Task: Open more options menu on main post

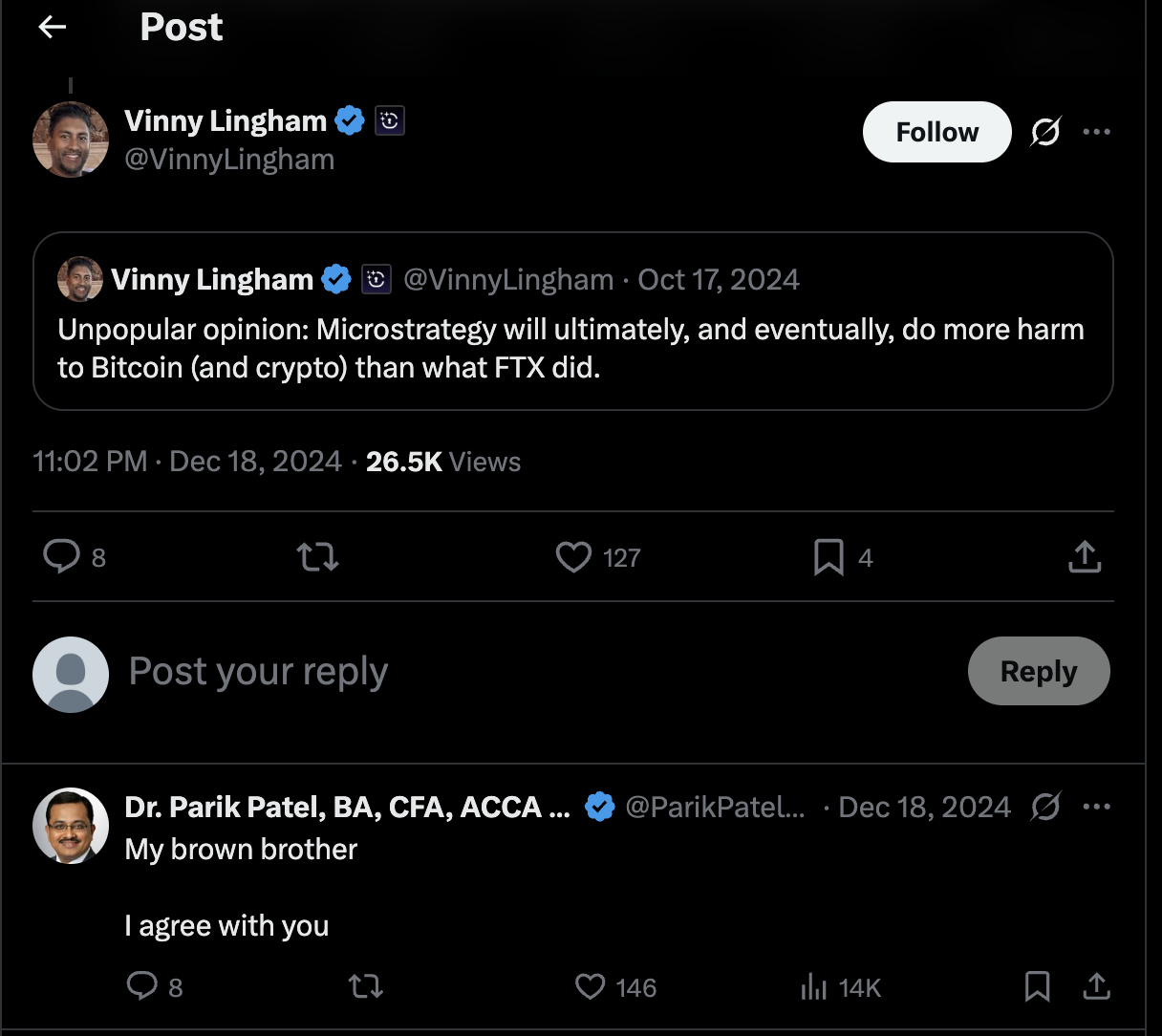Action: click(x=1097, y=132)
